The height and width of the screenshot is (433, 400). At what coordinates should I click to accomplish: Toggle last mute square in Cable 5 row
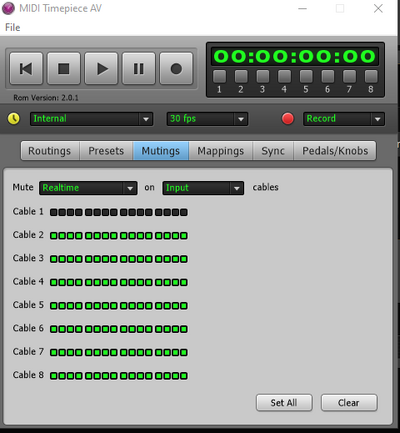[184, 306]
